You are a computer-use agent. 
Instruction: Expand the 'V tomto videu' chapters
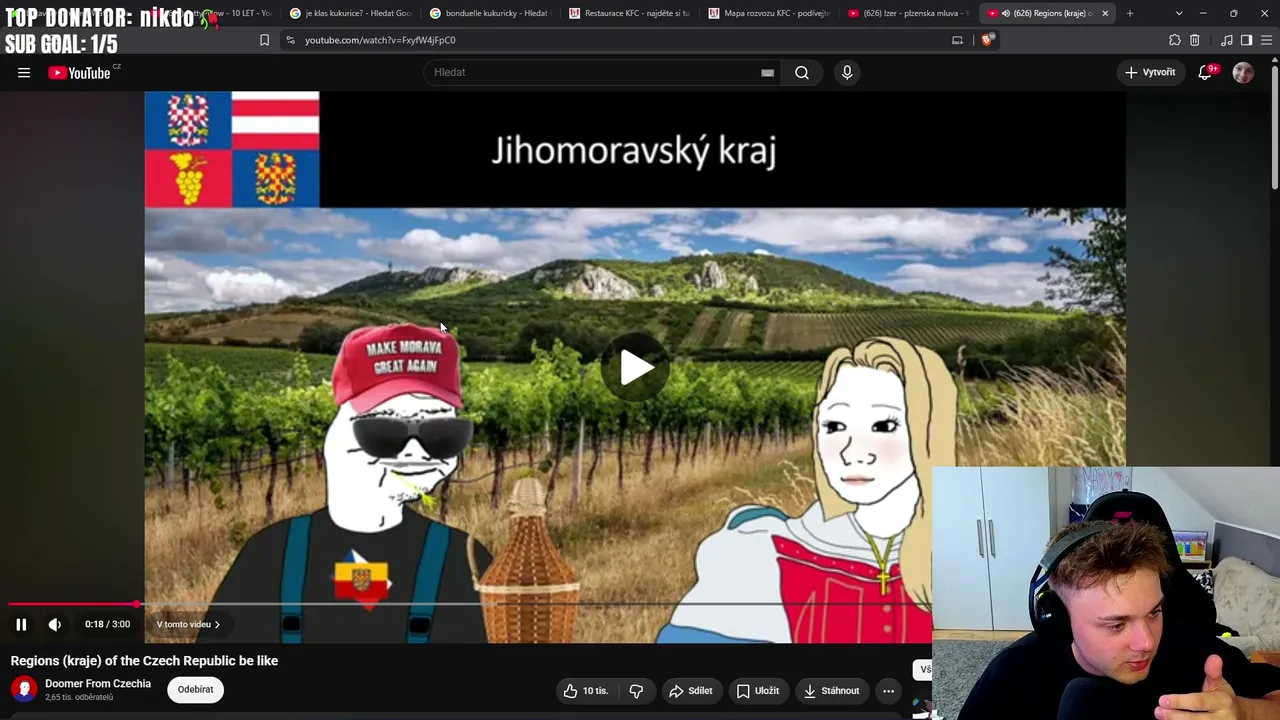(188, 624)
